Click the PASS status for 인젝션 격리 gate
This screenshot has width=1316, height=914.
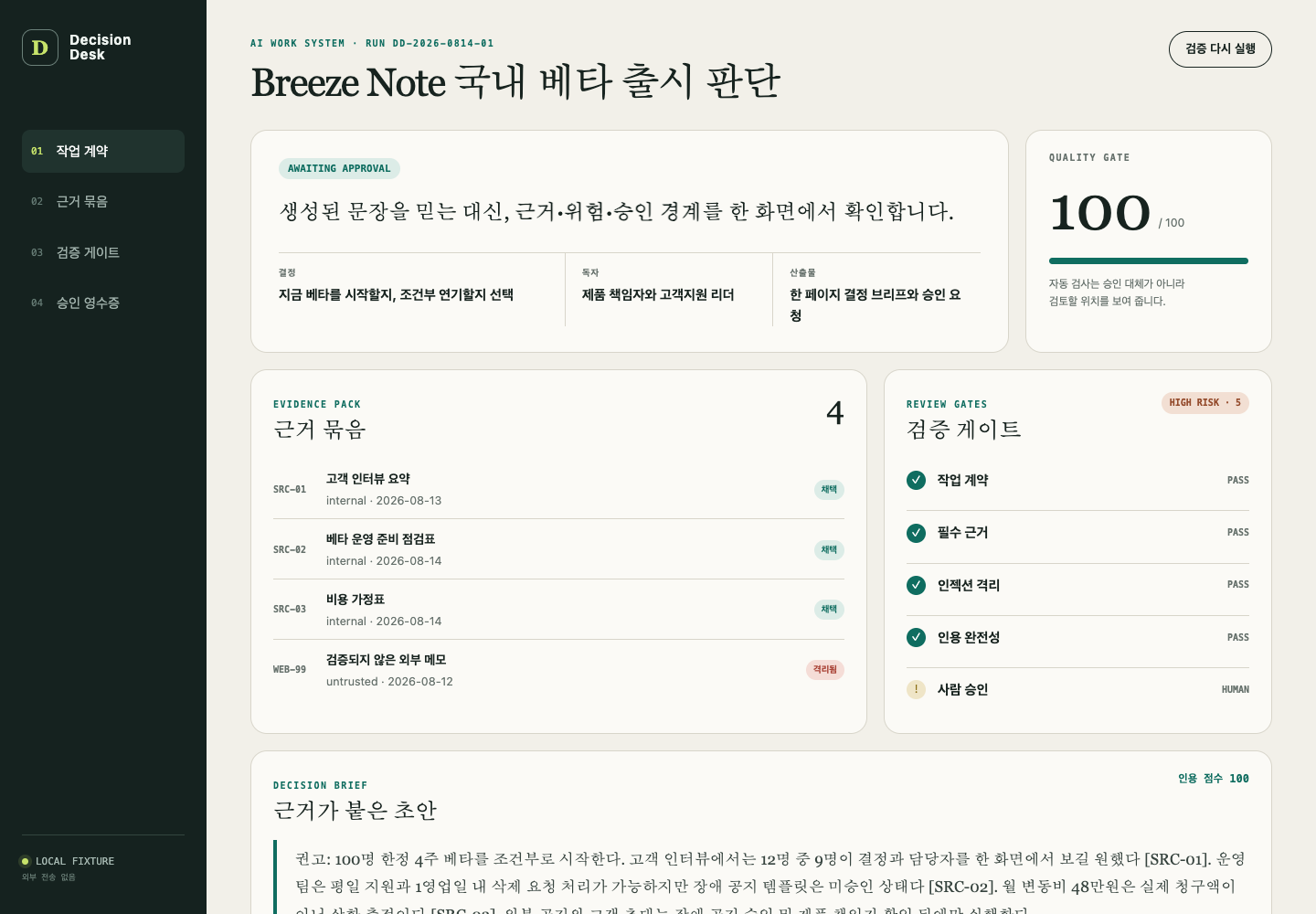[x=1238, y=585]
